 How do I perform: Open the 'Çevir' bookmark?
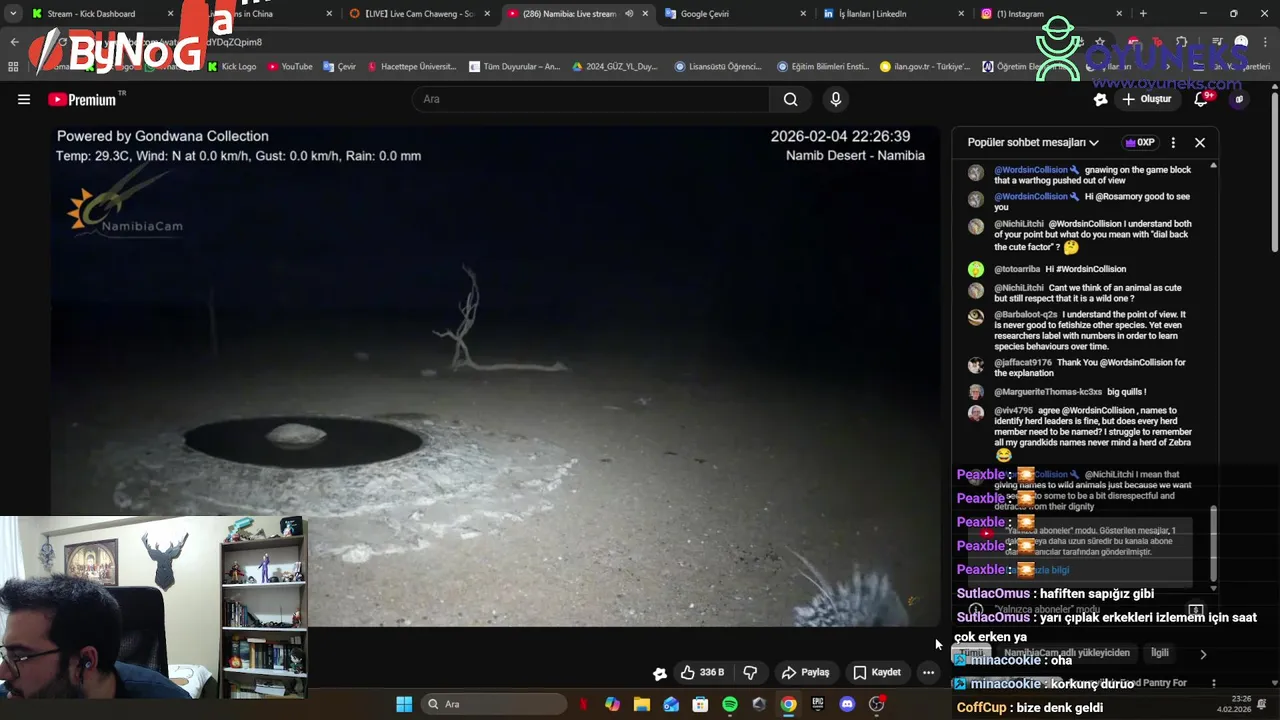(x=339, y=67)
